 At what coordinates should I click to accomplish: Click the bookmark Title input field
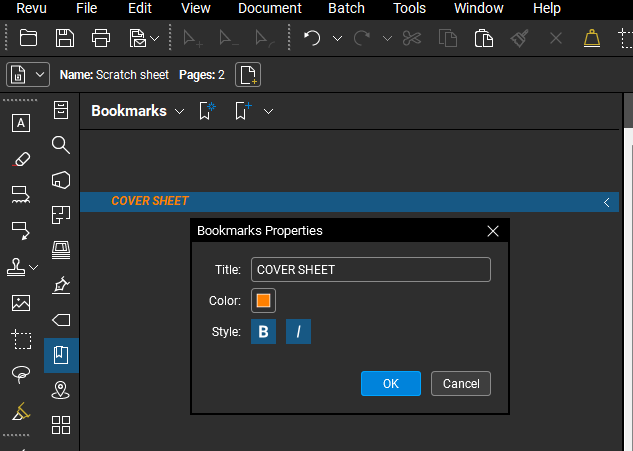click(371, 269)
